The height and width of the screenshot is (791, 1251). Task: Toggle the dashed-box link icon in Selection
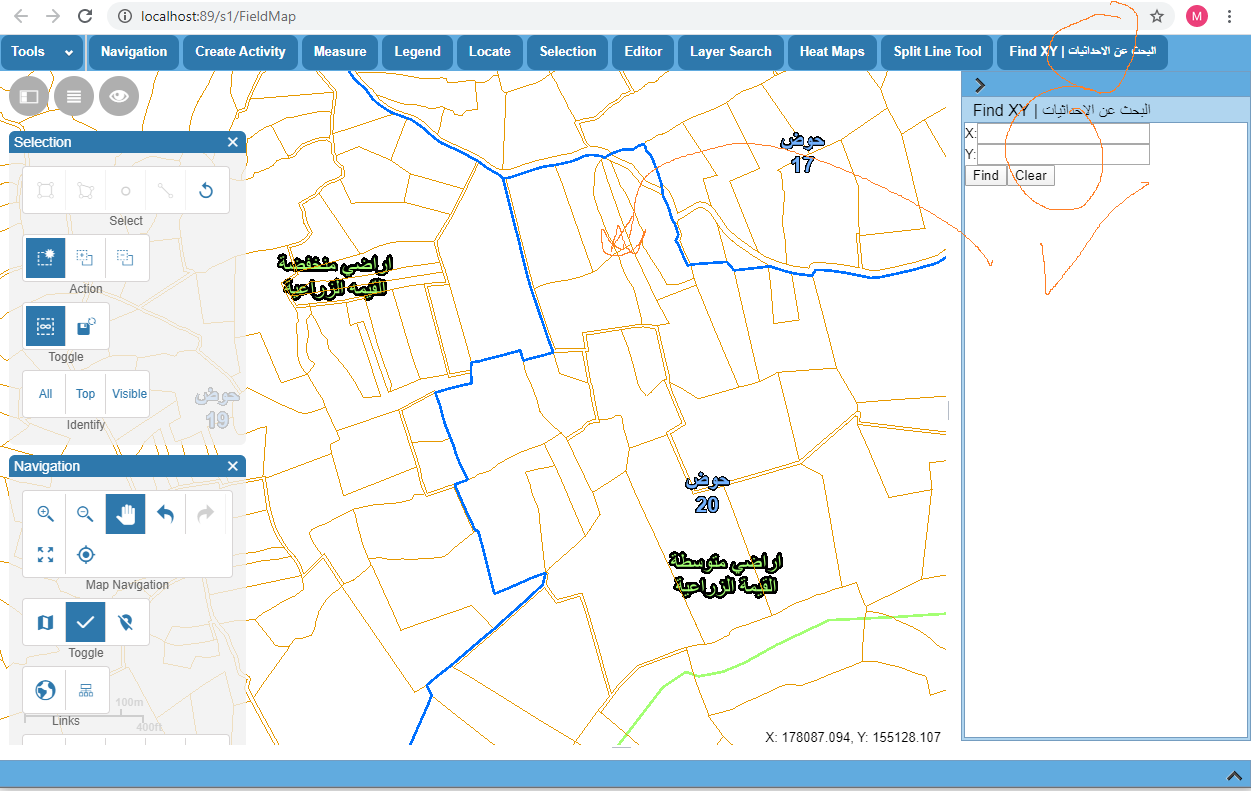pos(45,326)
